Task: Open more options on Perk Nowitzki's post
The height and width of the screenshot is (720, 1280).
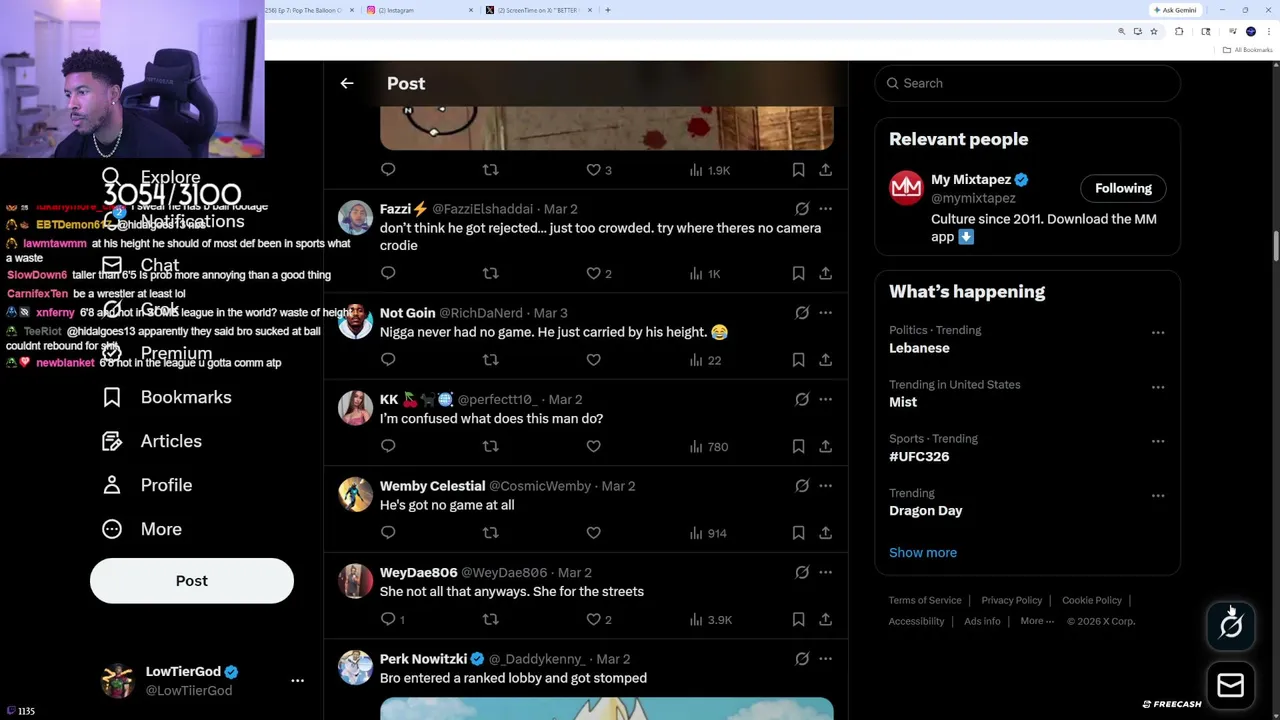Action: [x=825, y=659]
